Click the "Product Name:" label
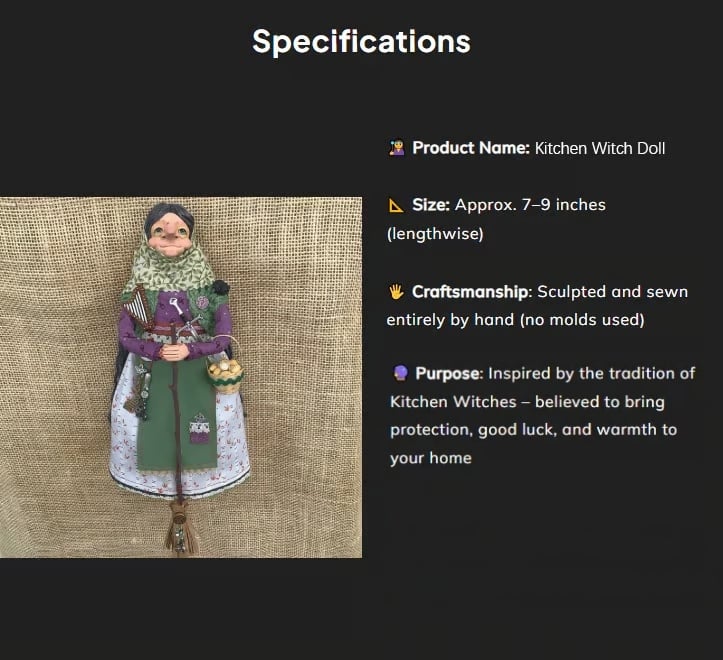 471,148
